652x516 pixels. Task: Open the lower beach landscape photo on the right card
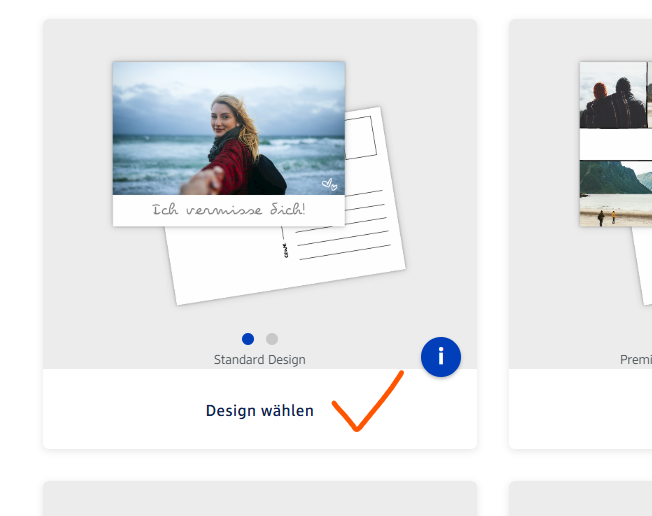pyautogui.click(x=615, y=194)
